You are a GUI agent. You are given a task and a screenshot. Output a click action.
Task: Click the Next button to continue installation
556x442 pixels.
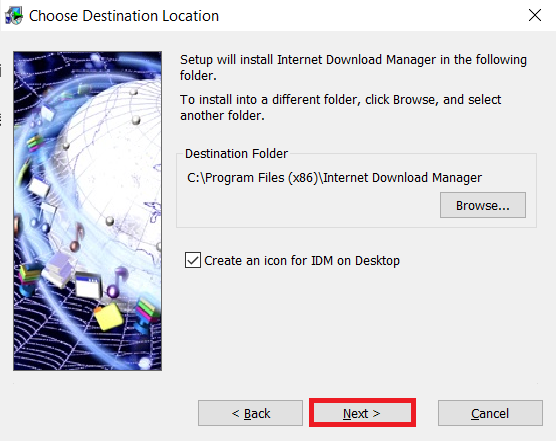tap(362, 413)
